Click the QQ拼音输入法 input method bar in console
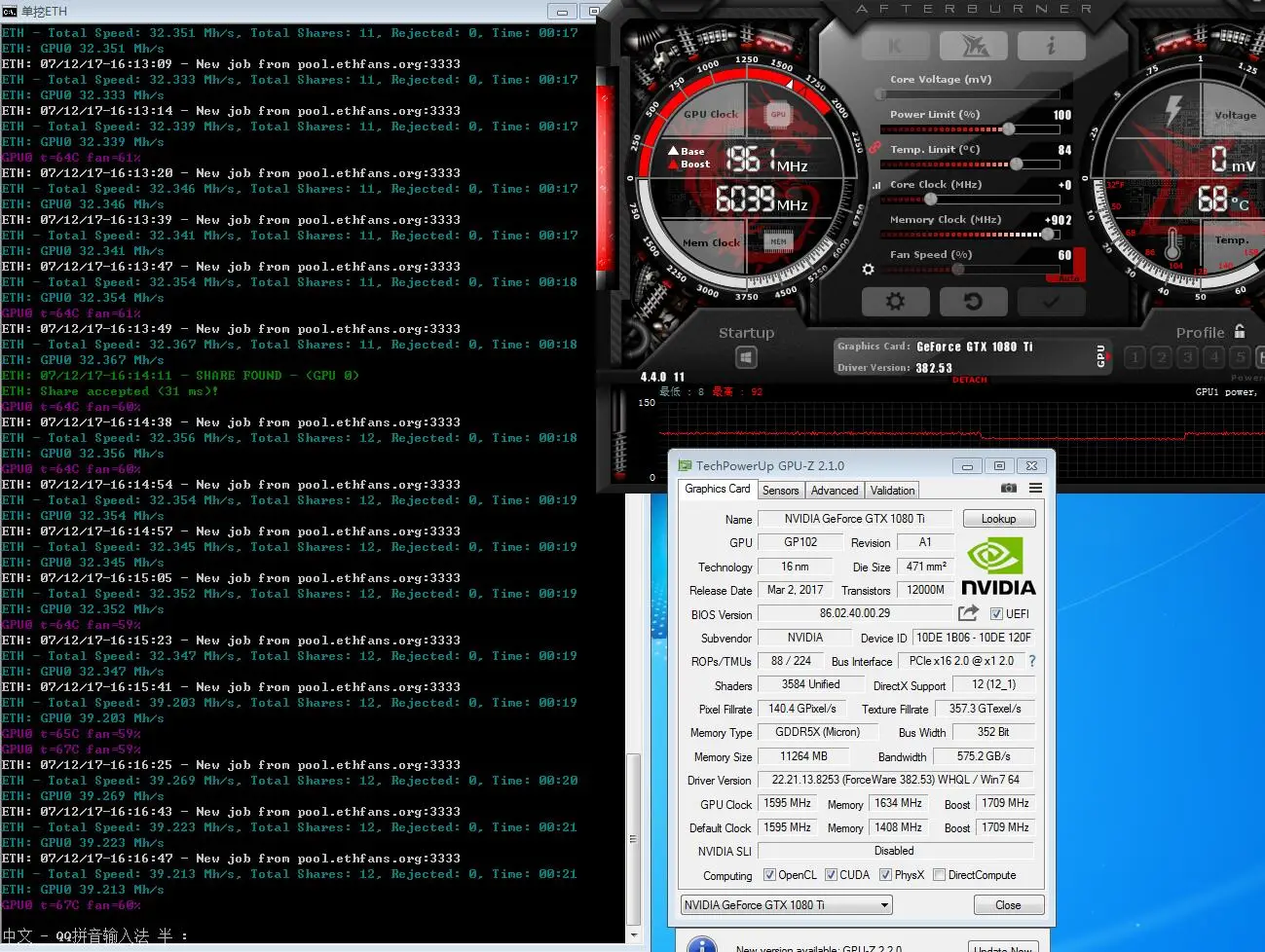 (x=95, y=935)
